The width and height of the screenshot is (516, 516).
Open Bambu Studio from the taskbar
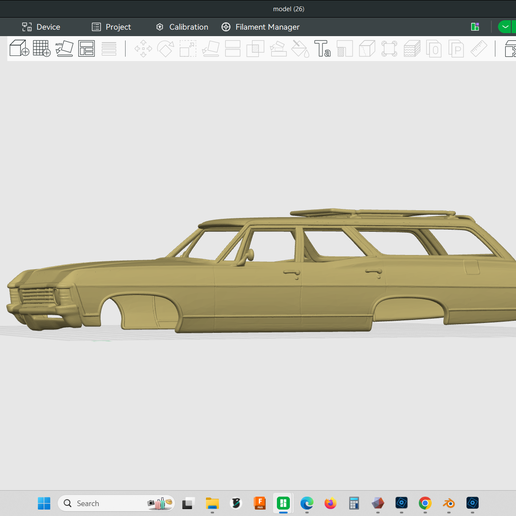coord(283,503)
